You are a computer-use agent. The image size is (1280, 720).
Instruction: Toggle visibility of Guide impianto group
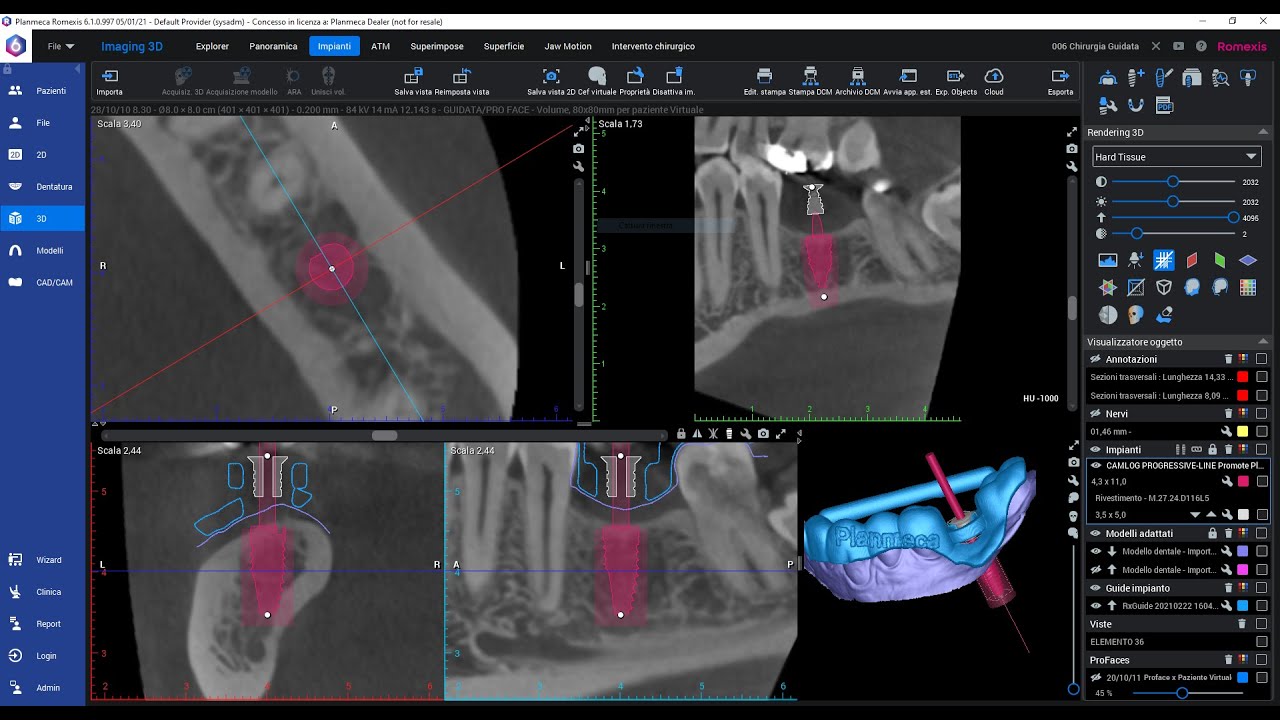pyautogui.click(x=1096, y=588)
